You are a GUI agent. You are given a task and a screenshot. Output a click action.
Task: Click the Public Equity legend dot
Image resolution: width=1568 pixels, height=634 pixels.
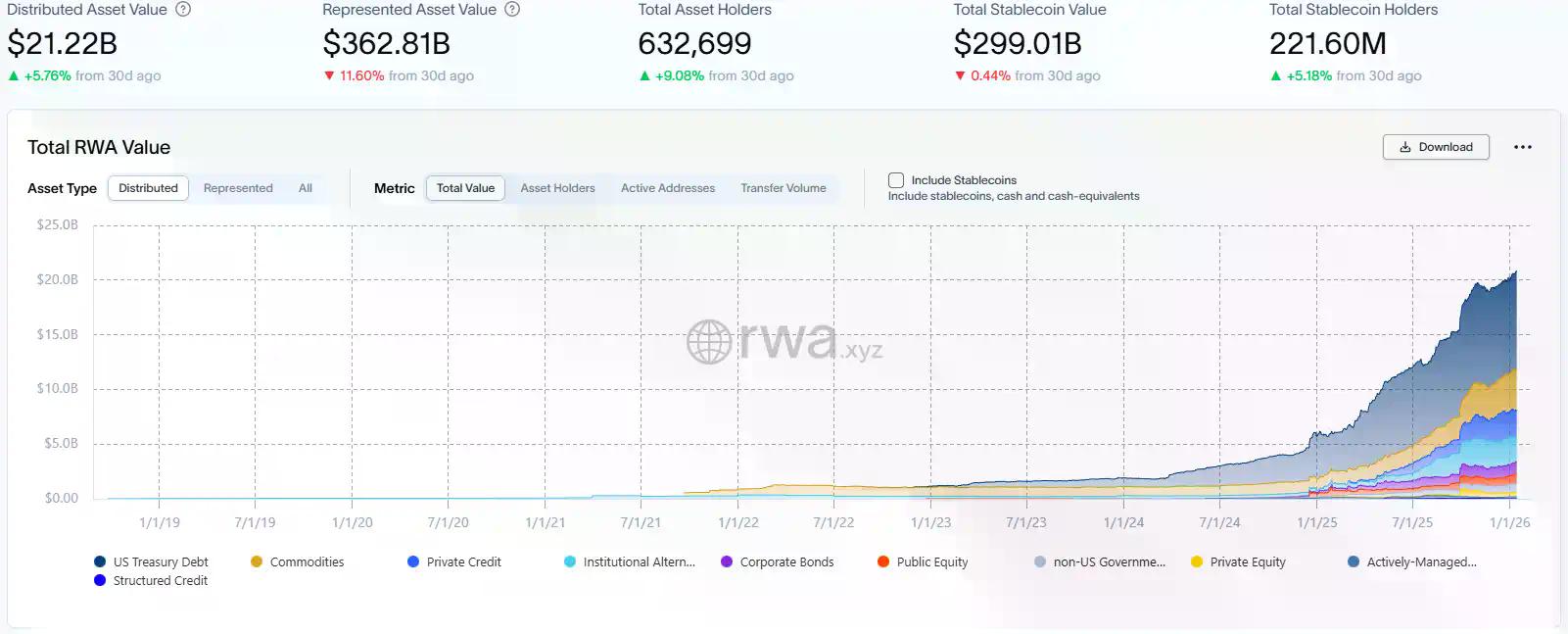coord(883,562)
